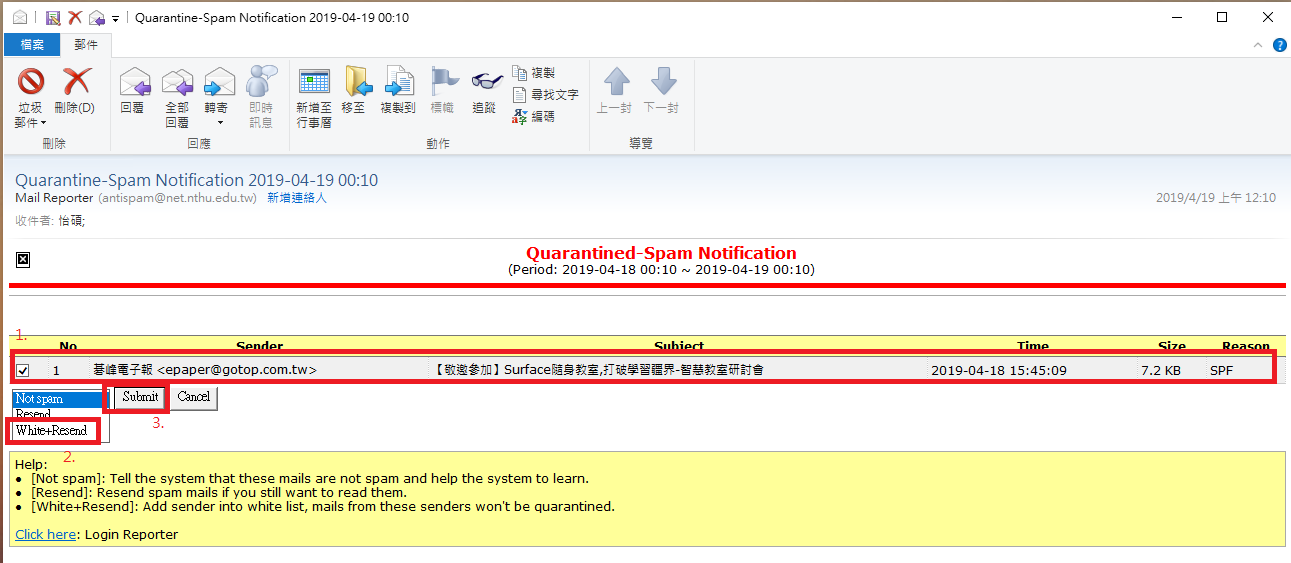1291x563 pixels.
Task: Click the 新增至行事曆 calendar icon
Action: [x=314, y=82]
